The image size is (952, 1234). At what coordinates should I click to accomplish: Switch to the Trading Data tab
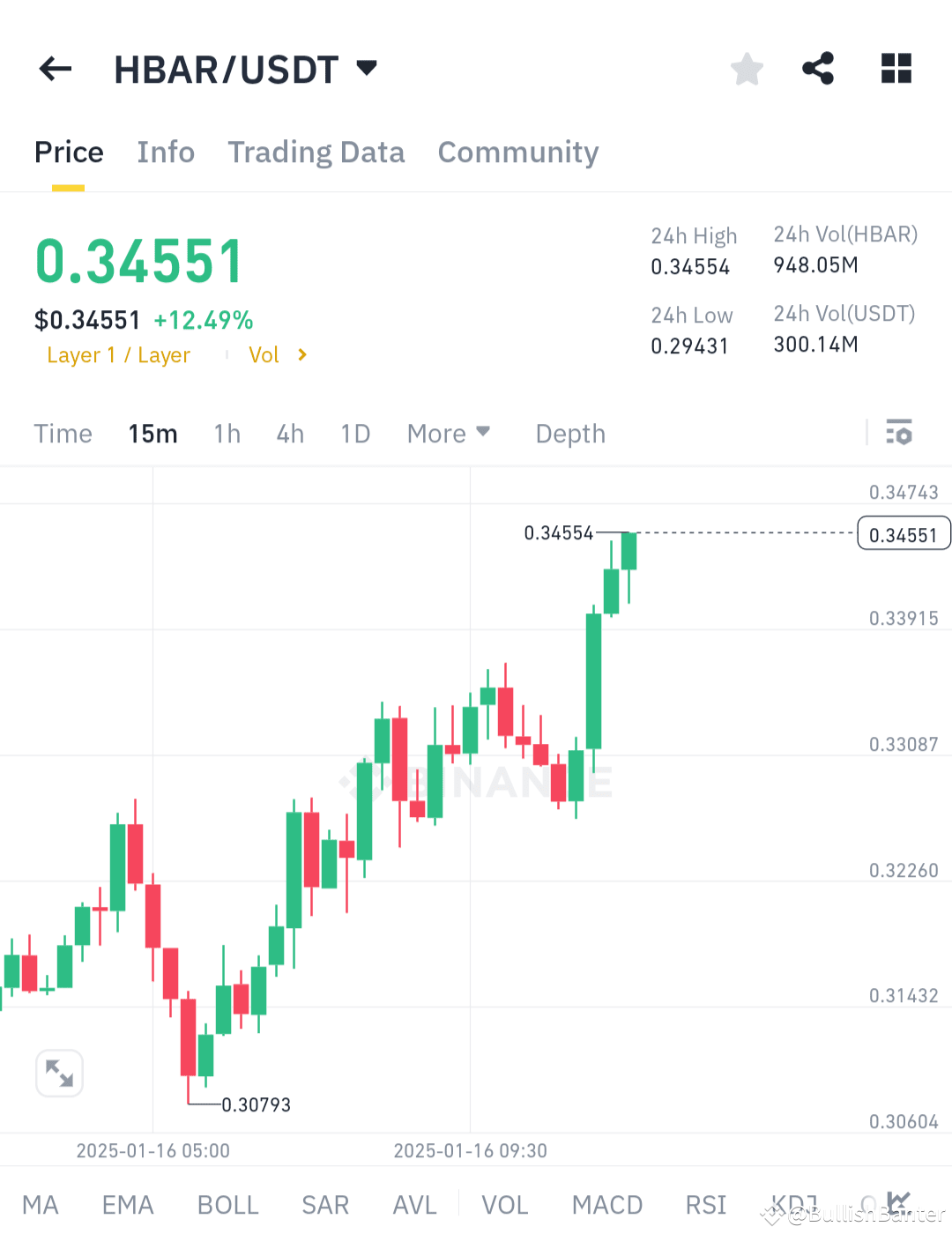(316, 152)
